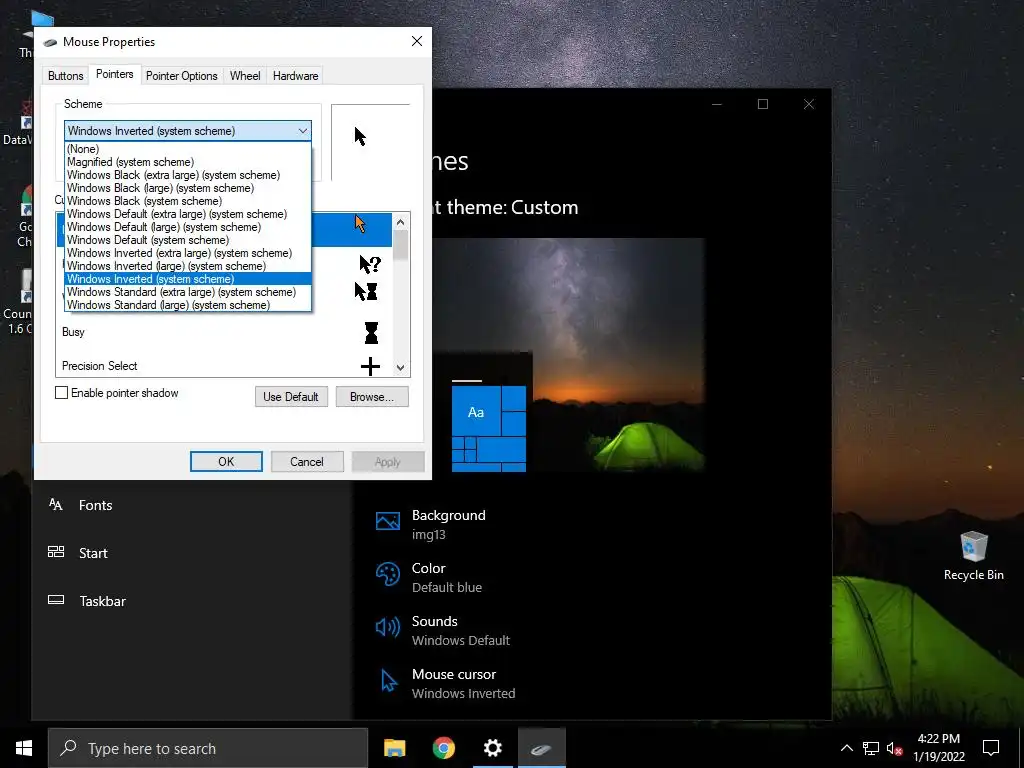Switch to Settings gear on taskbar
This screenshot has width=1024, height=768.
pos(492,748)
